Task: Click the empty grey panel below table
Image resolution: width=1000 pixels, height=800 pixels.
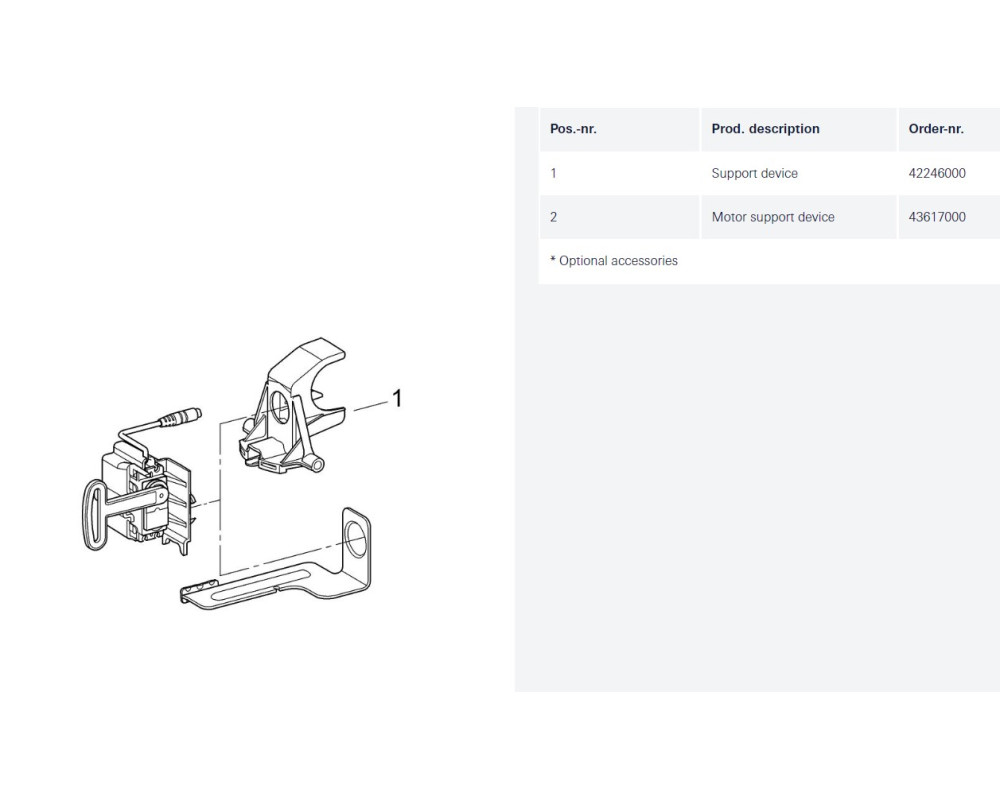Action: [x=757, y=488]
